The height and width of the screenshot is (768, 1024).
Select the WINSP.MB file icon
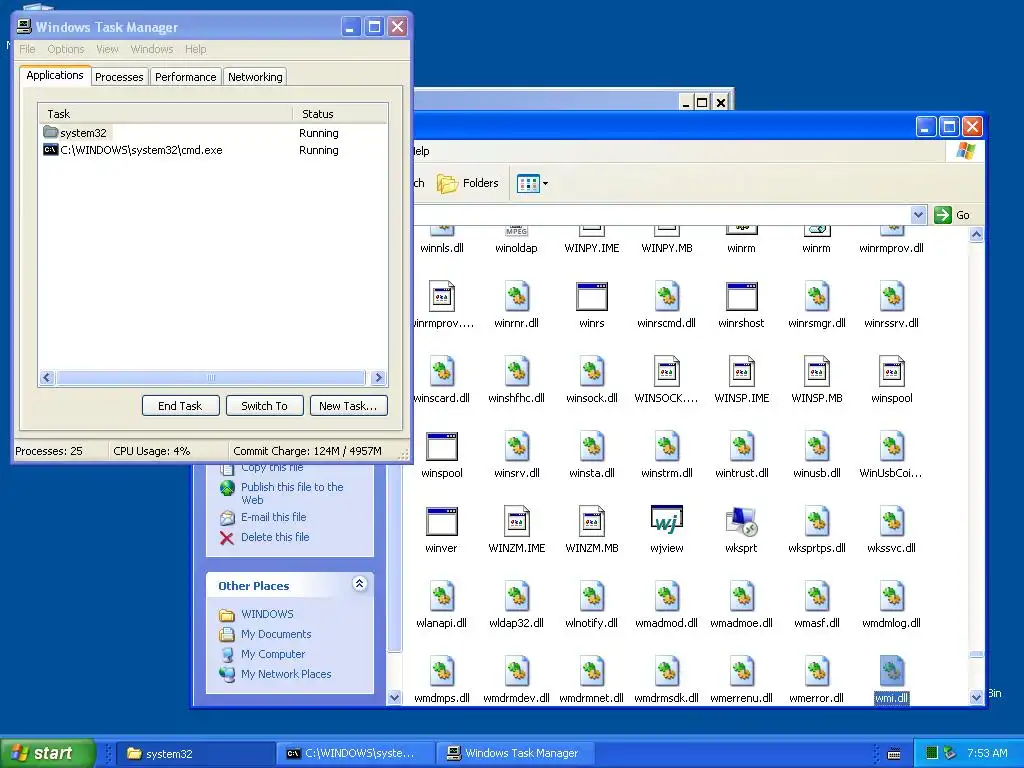point(817,372)
